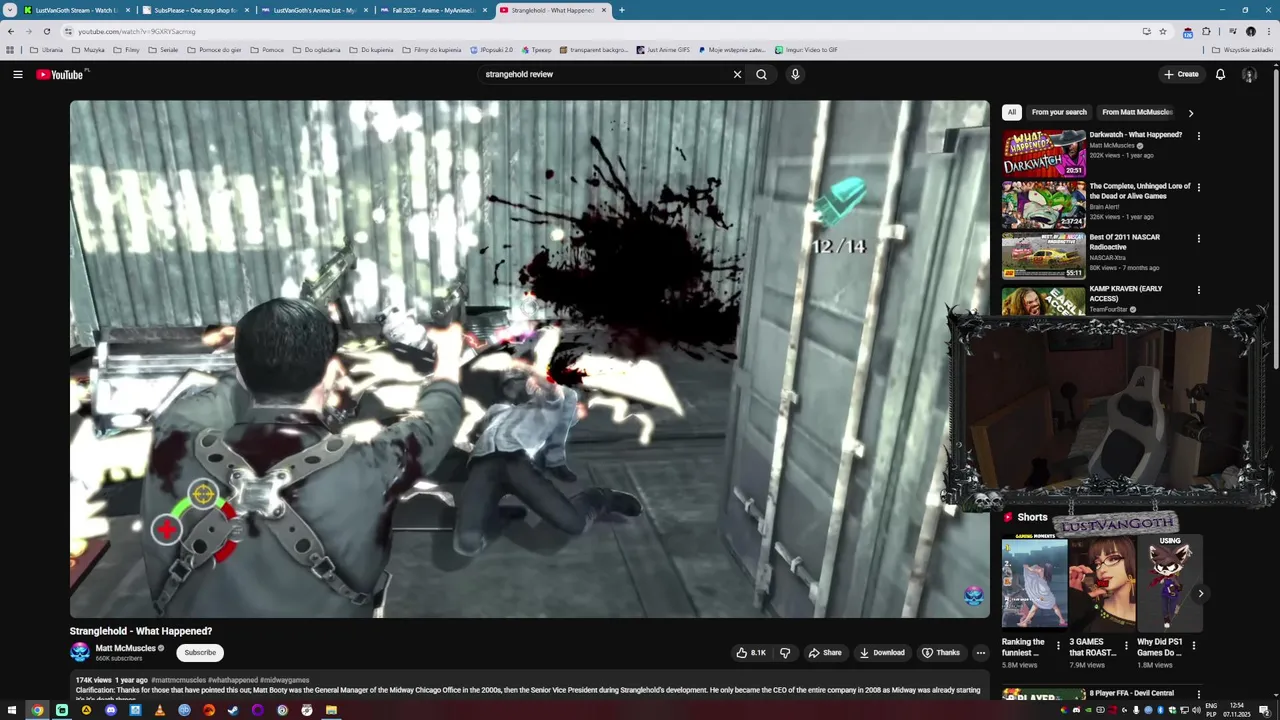
Task: Open the Filmy bookmarks folder
Action: (127, 49)
